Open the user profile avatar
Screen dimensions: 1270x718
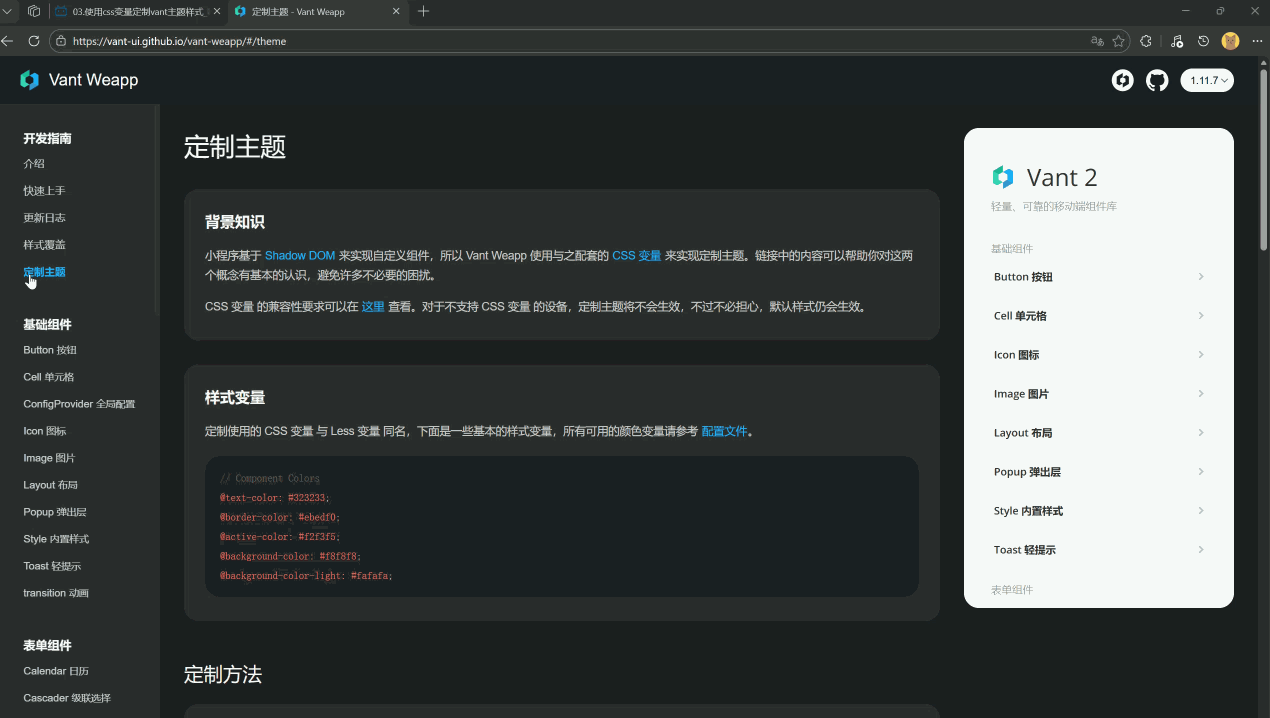1230,41
